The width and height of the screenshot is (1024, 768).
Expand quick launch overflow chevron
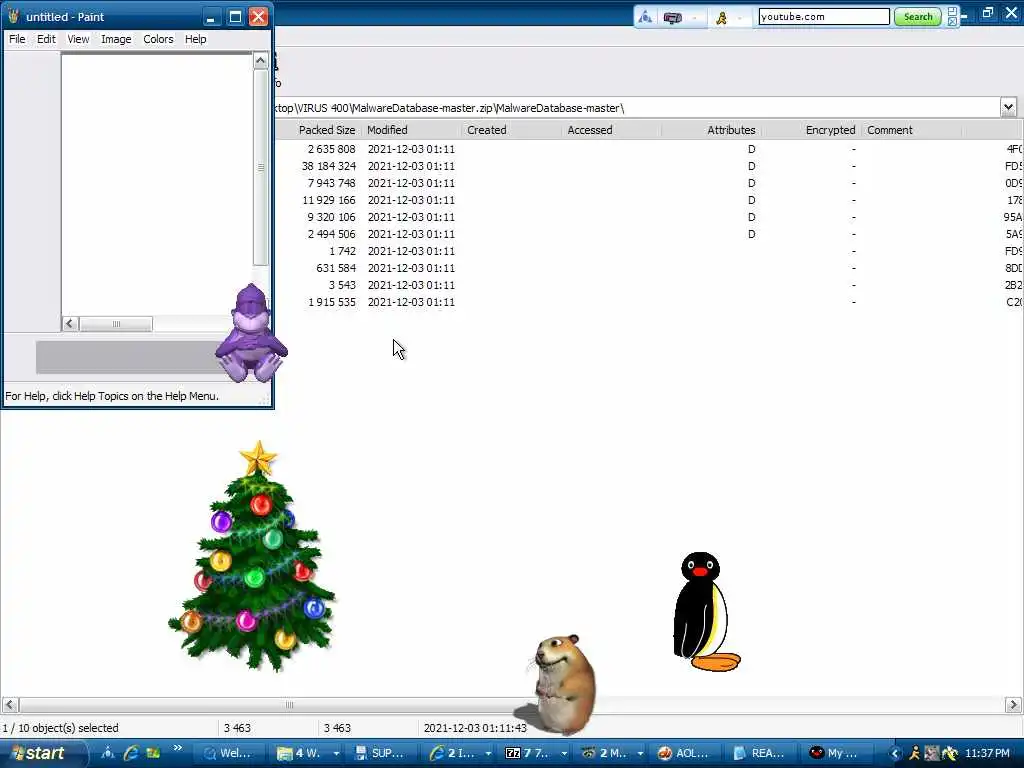click(178, 748)
